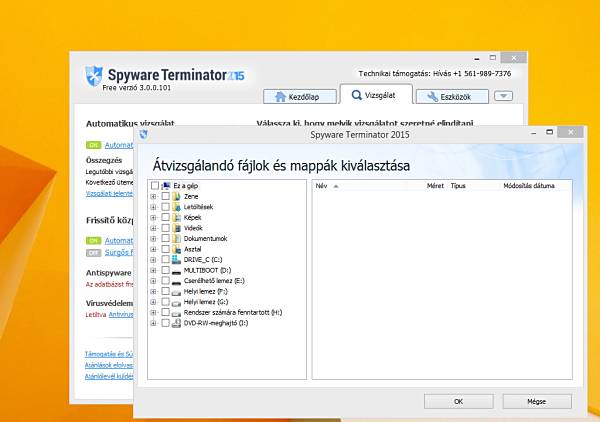Click the Videók folder icon
The height and width of the screenshot is (422, 600).
[176, 228]
